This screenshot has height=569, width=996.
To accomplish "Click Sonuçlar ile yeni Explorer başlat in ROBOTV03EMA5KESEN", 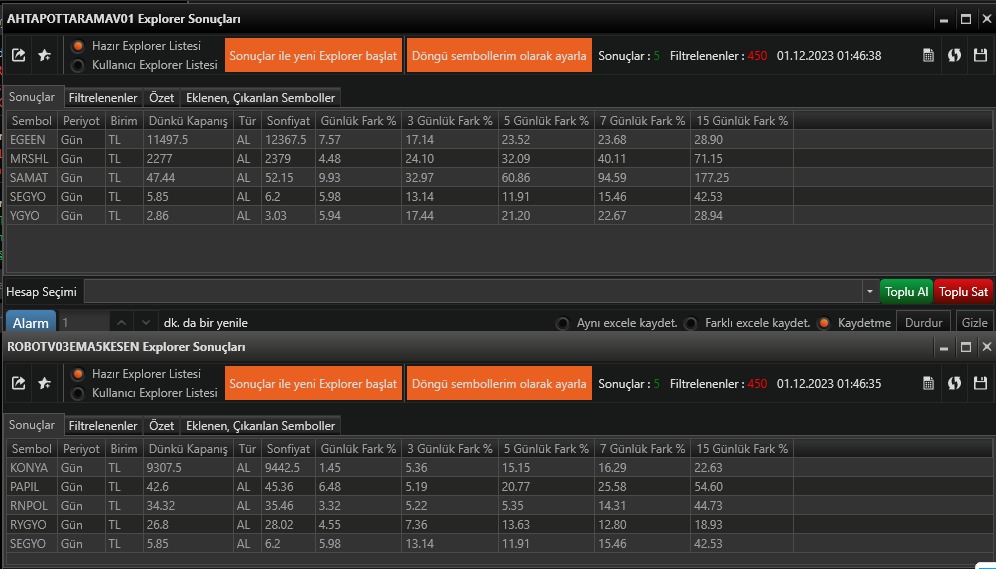I will point(313,383).
